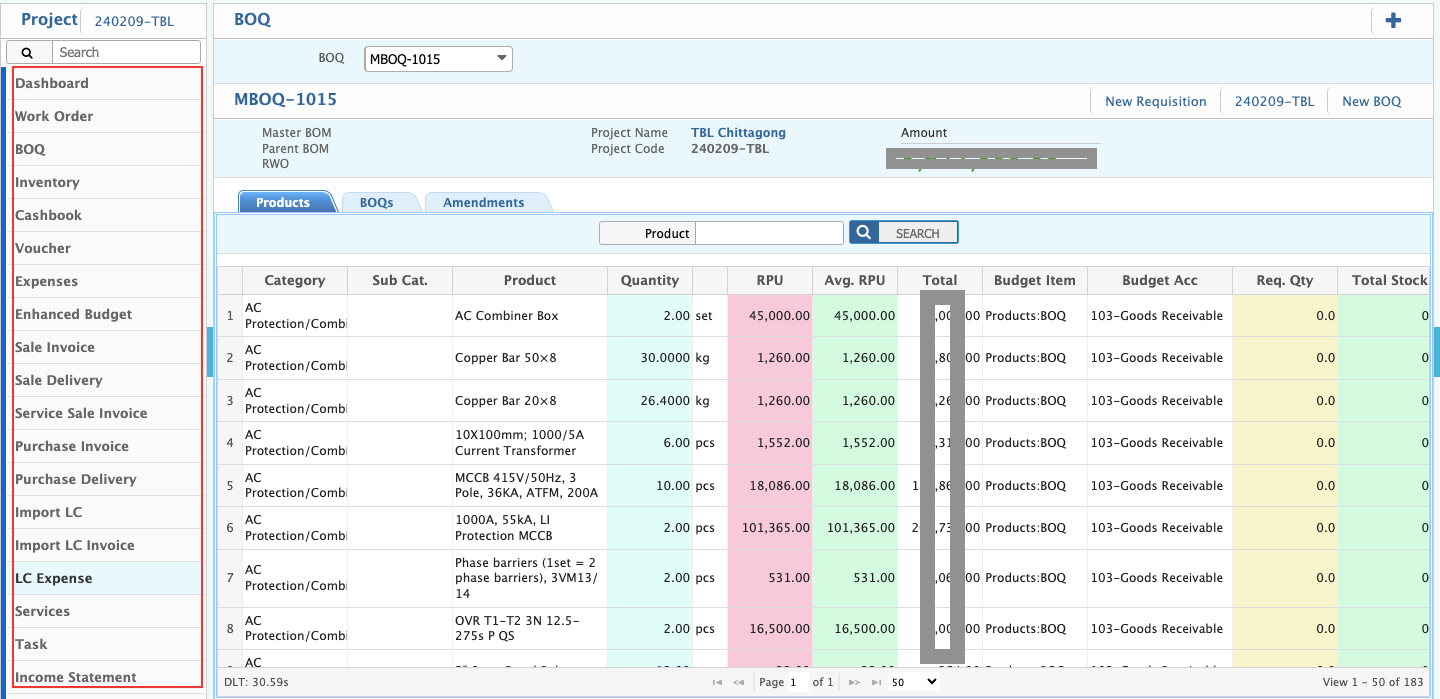
Task: Click the first-page pagination icon
Action: click(716, 681)
